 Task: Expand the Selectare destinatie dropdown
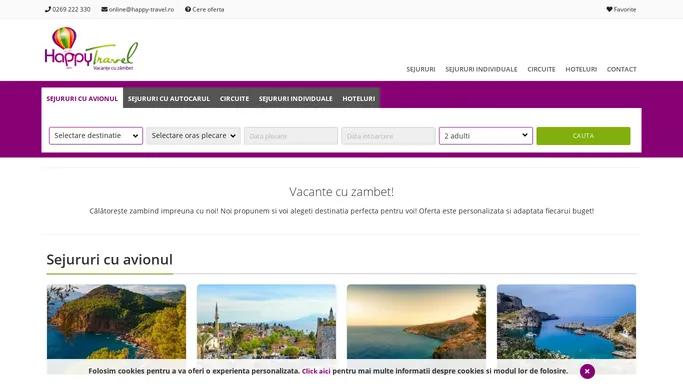(x=96, y=136)
